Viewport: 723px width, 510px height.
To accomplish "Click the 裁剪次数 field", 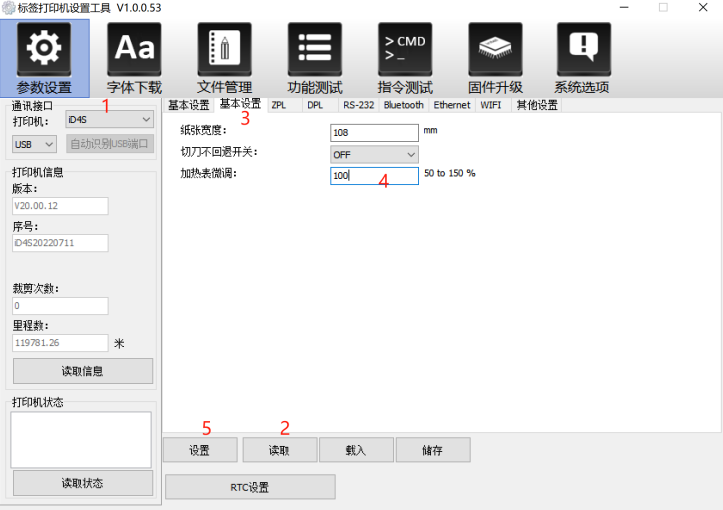I will point(60,306).
